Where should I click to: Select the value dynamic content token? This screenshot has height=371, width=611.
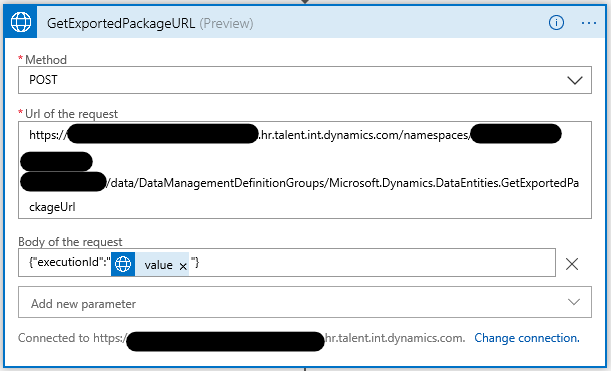click(150, 264)
